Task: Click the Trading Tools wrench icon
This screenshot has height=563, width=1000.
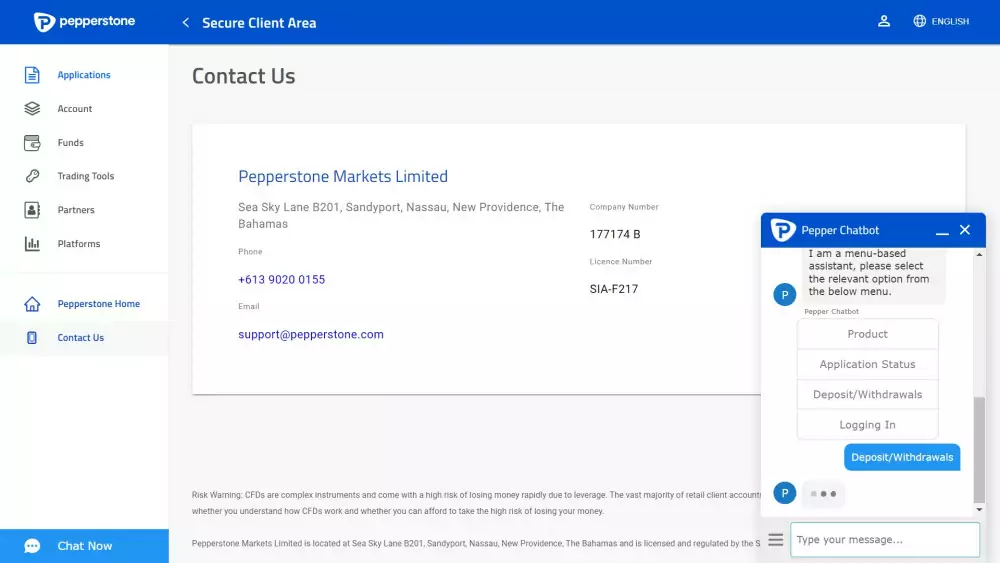Action: click(x=32, y=176)
